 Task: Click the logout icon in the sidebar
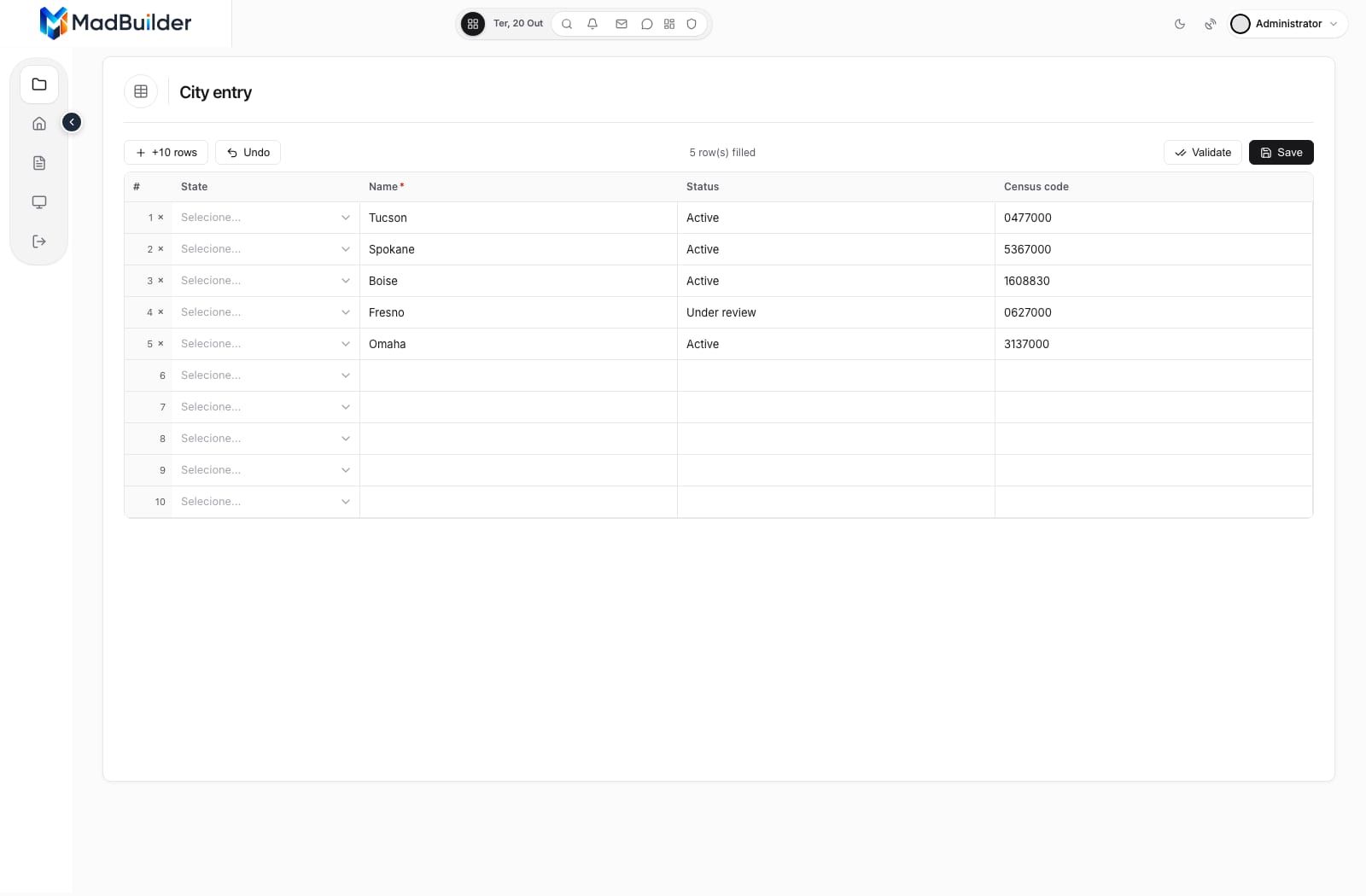(x=39, y=241)
